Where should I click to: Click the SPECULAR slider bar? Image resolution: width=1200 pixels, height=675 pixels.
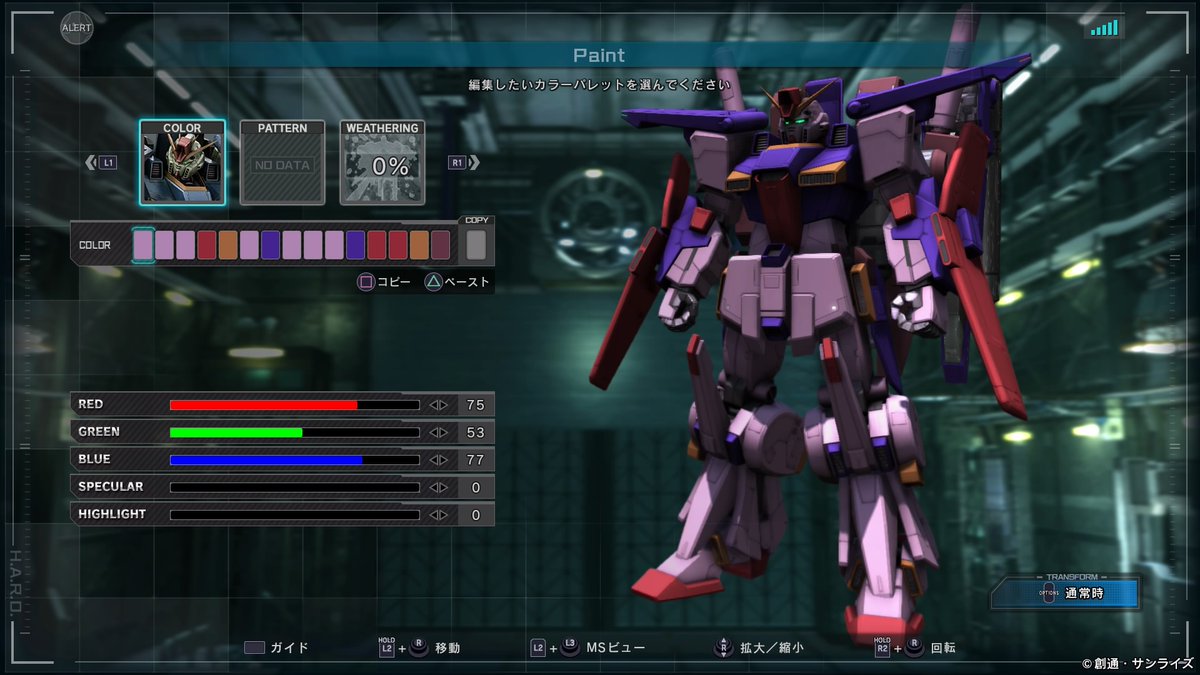coord(295,487)
